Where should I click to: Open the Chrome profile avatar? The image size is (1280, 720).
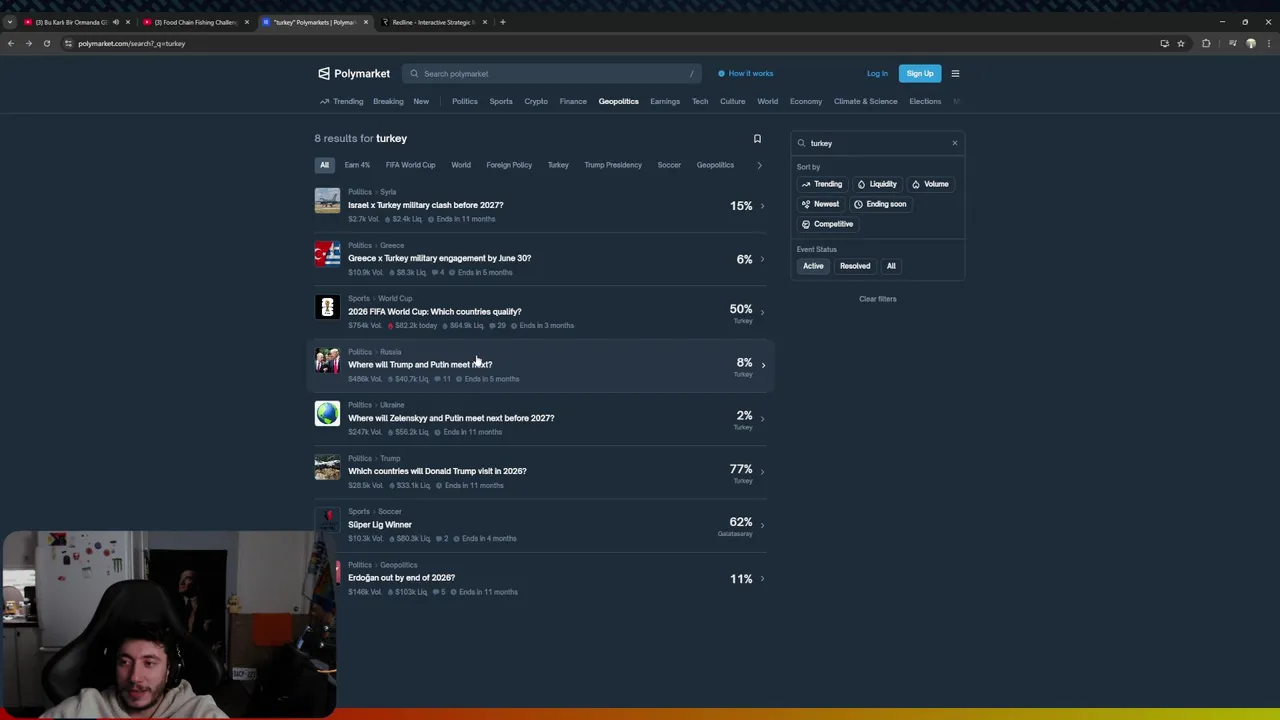coord(1251,43)
